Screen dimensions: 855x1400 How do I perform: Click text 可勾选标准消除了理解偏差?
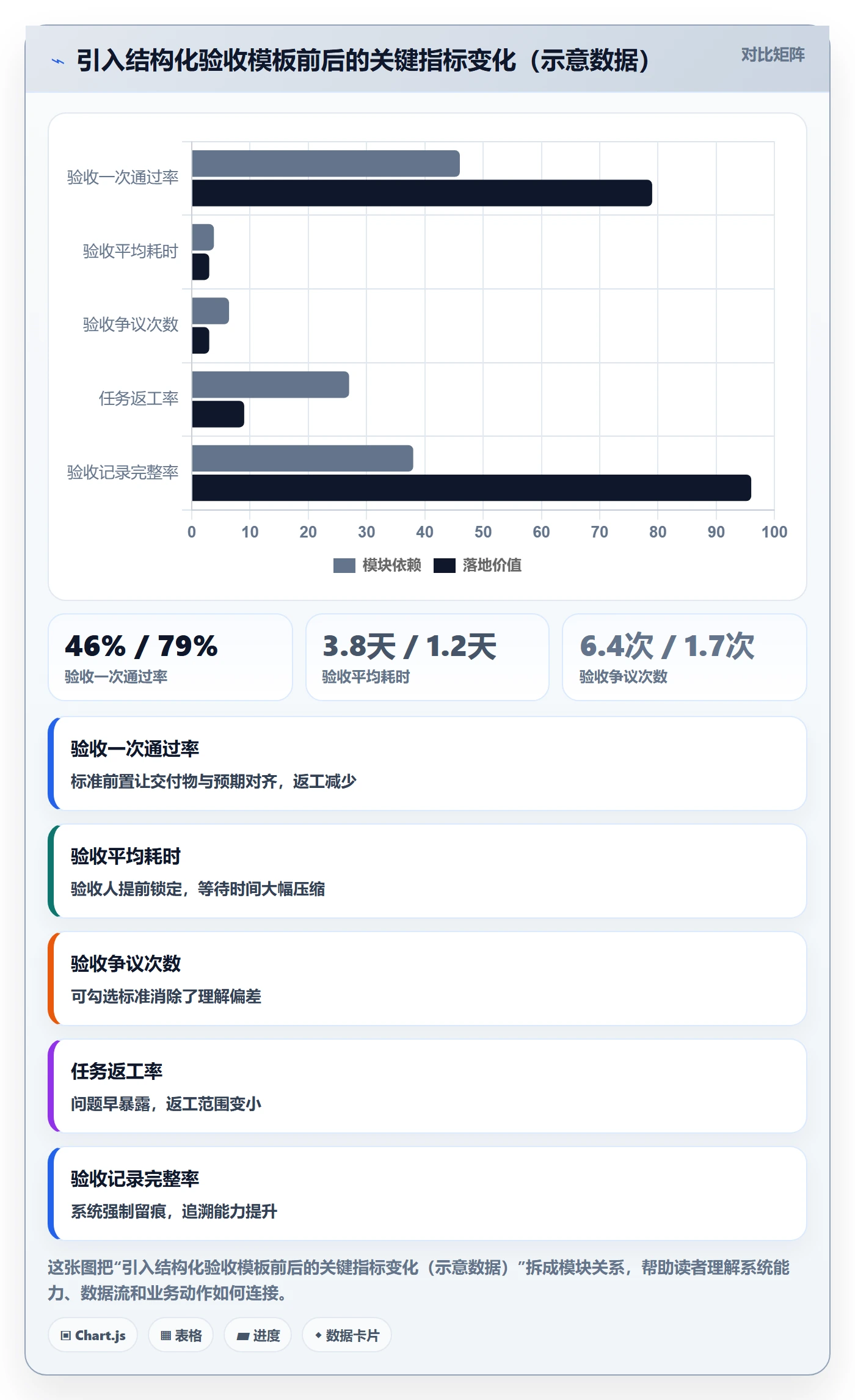[166, 996]
